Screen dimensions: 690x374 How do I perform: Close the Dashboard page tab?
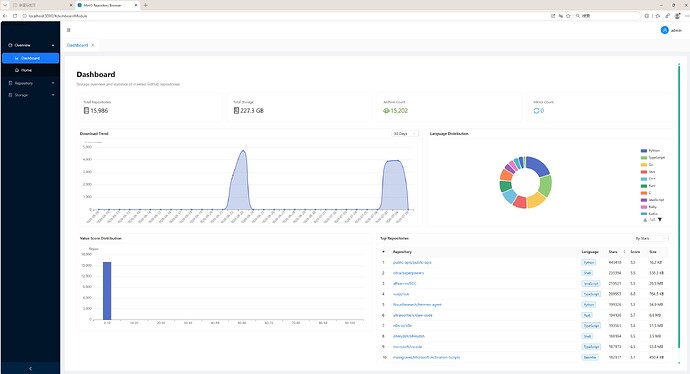[93, 45]
